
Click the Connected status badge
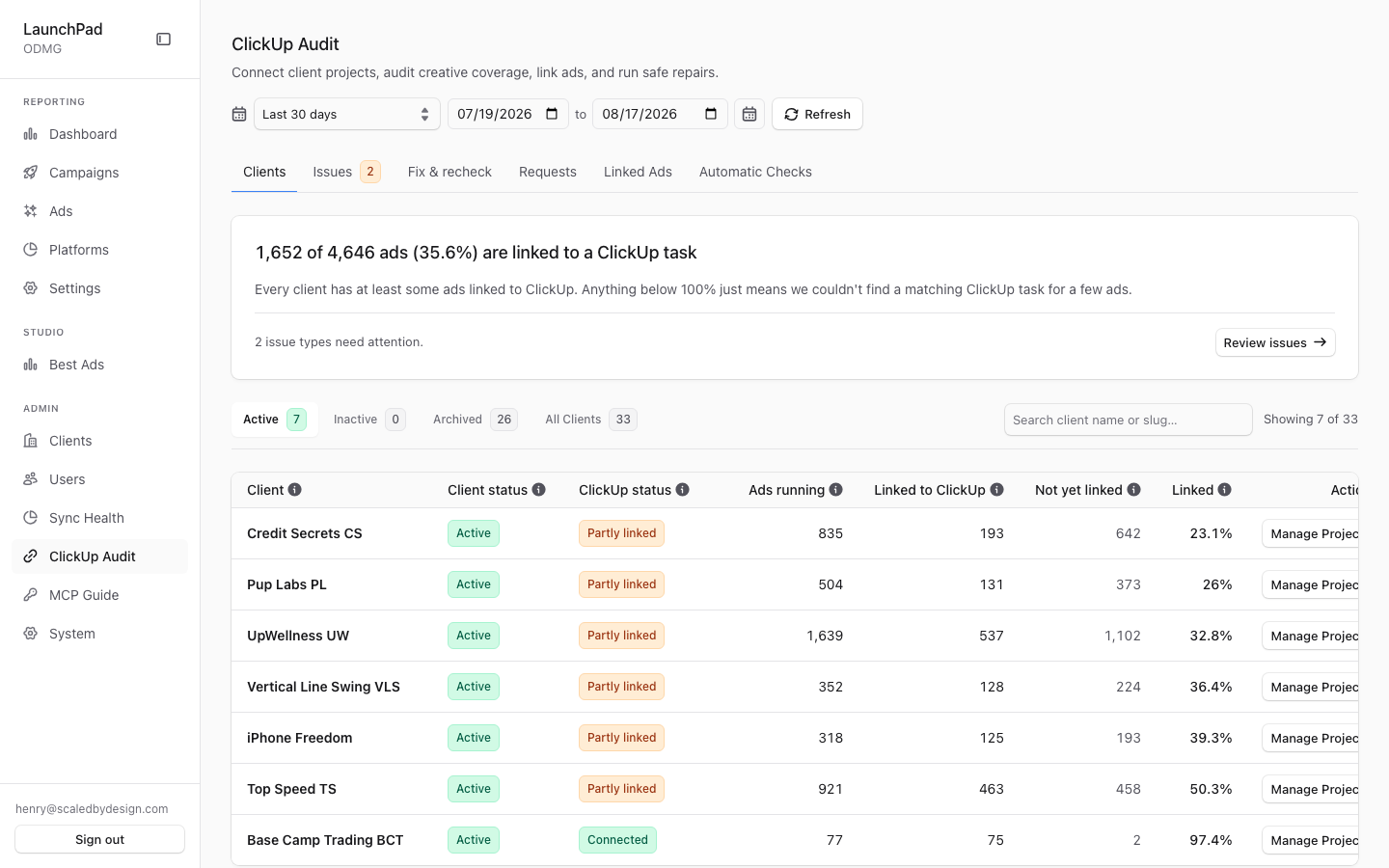(617, 840)
